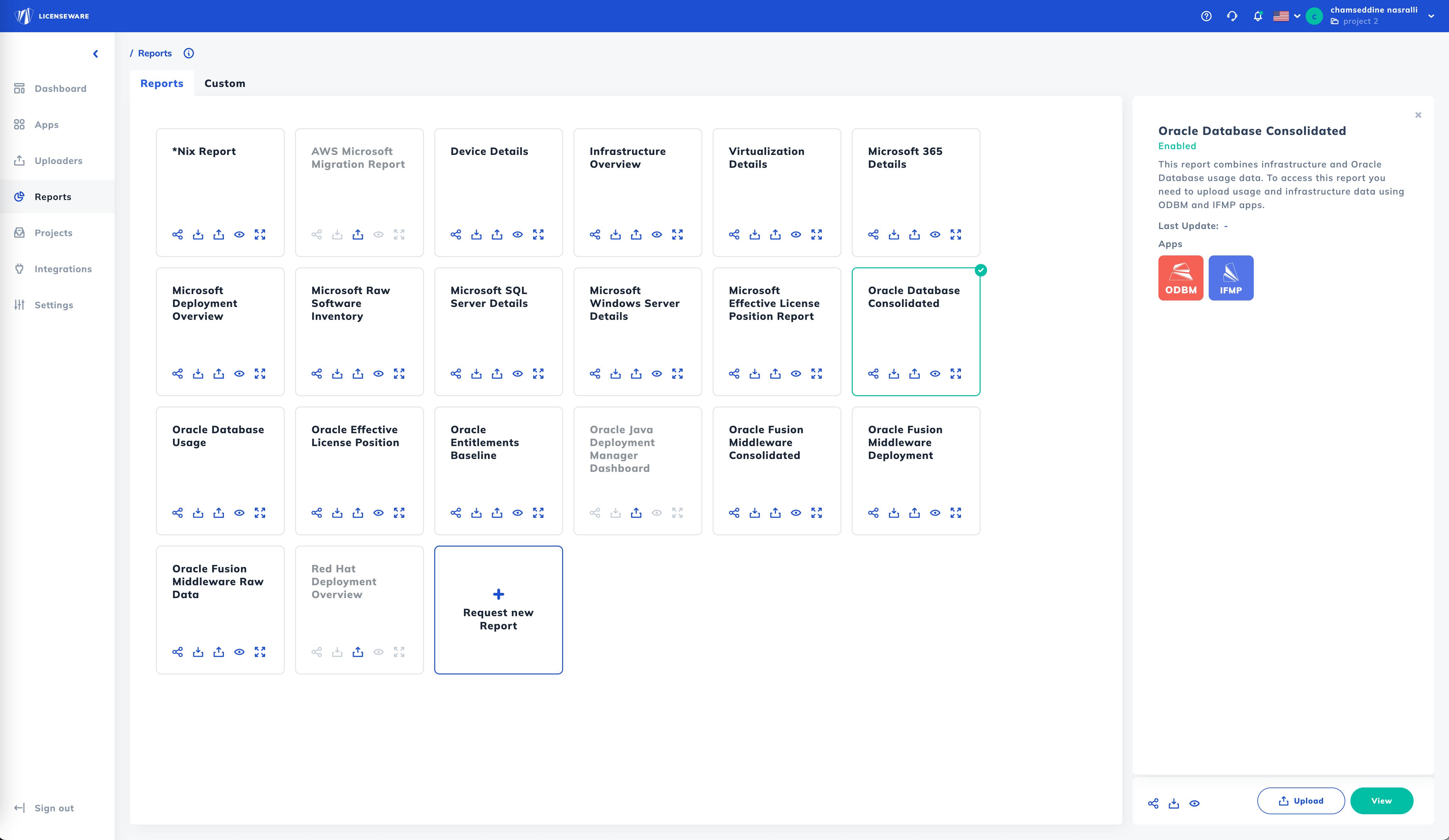Expand Oracle Fusion Middleware Consolidated fullscreen

(x=817, y=513)
